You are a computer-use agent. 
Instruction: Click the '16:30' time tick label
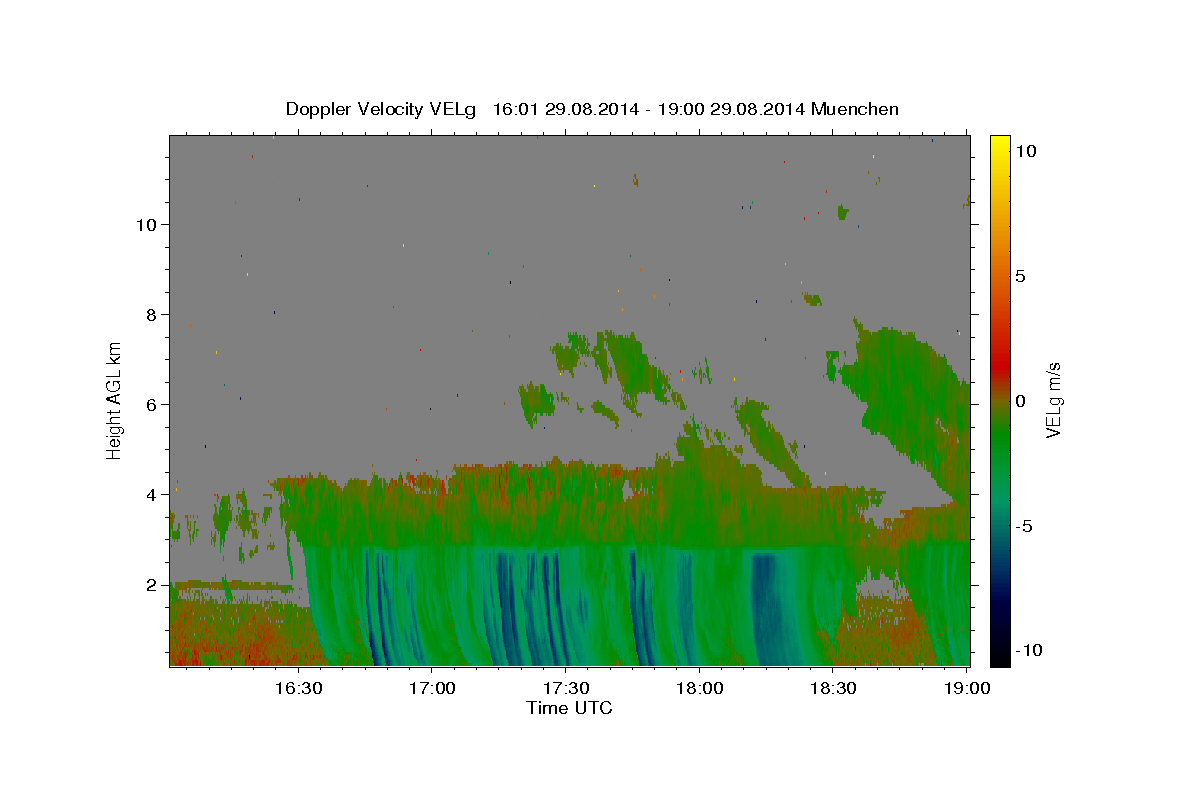[x=298, y=688]
